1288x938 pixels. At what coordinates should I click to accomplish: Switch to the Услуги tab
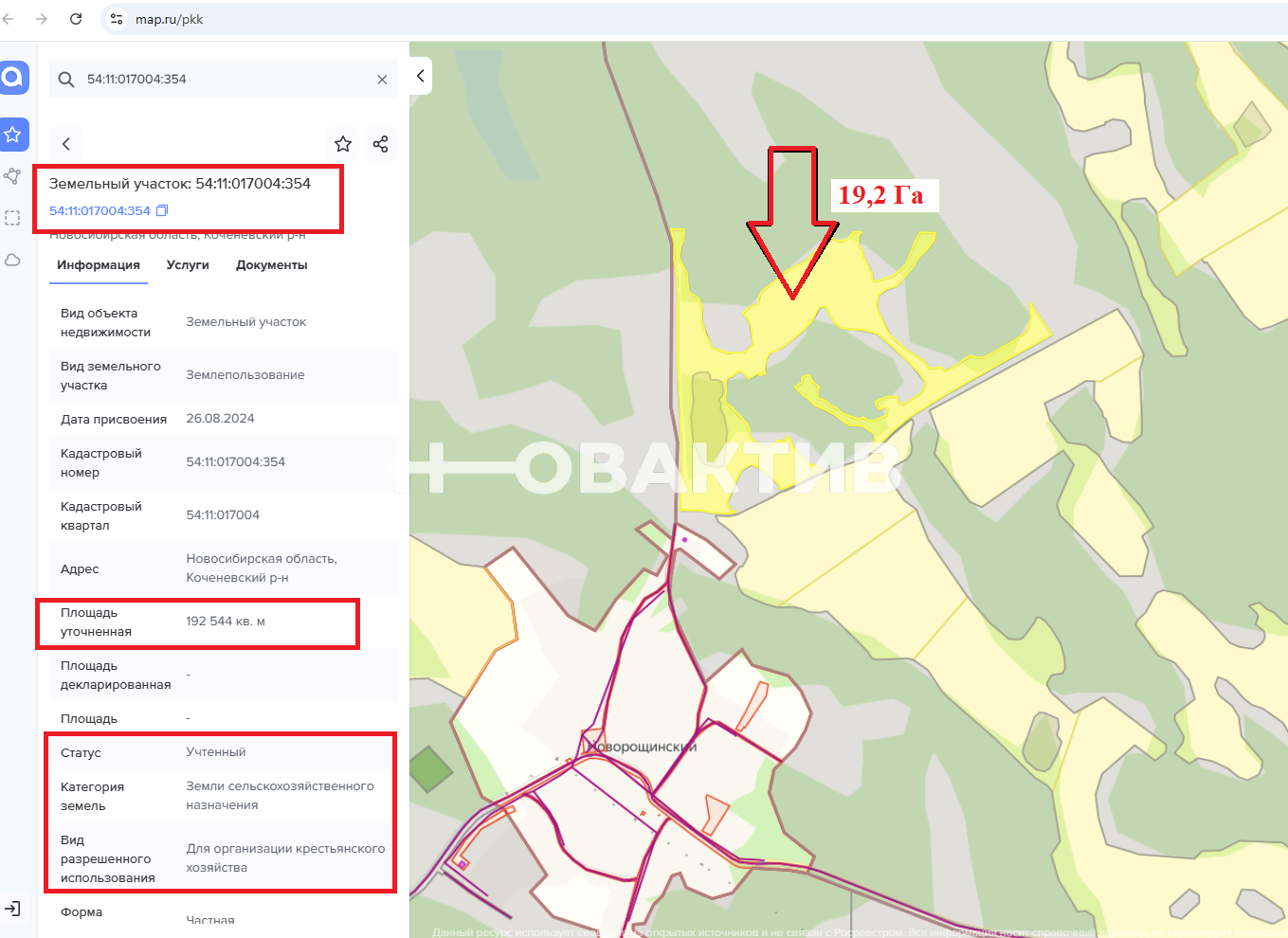pos(188,265)
